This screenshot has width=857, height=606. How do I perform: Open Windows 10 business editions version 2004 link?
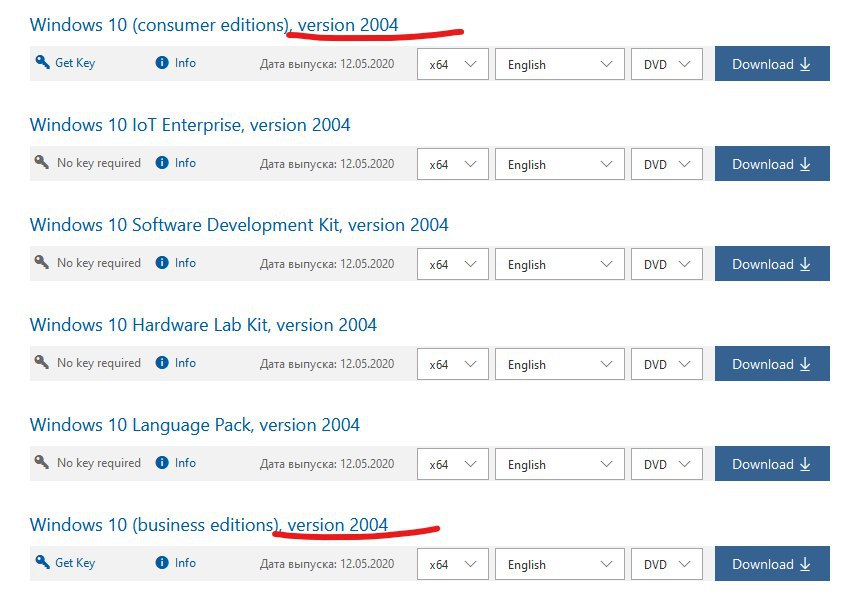point(209,525)
